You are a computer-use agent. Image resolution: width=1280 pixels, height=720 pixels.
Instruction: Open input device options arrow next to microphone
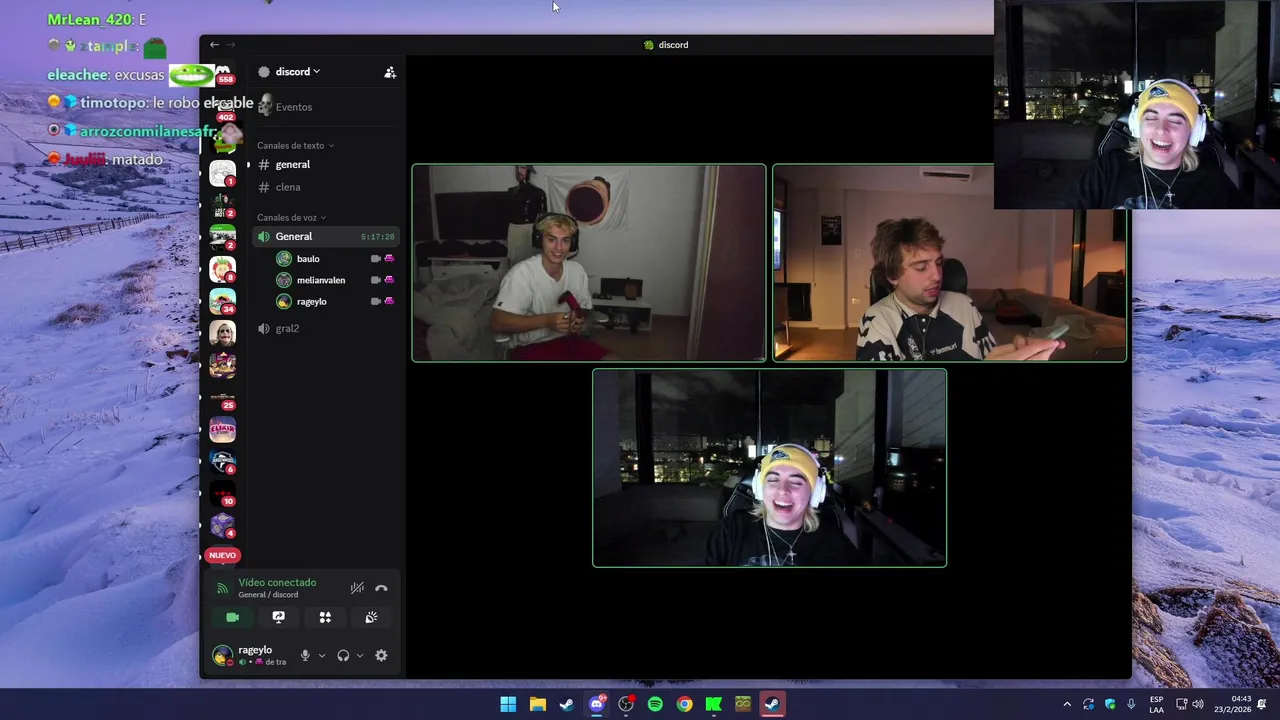321,656
